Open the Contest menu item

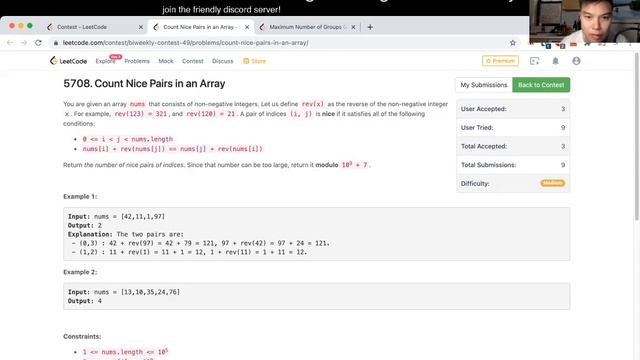(x=193, y=61)
